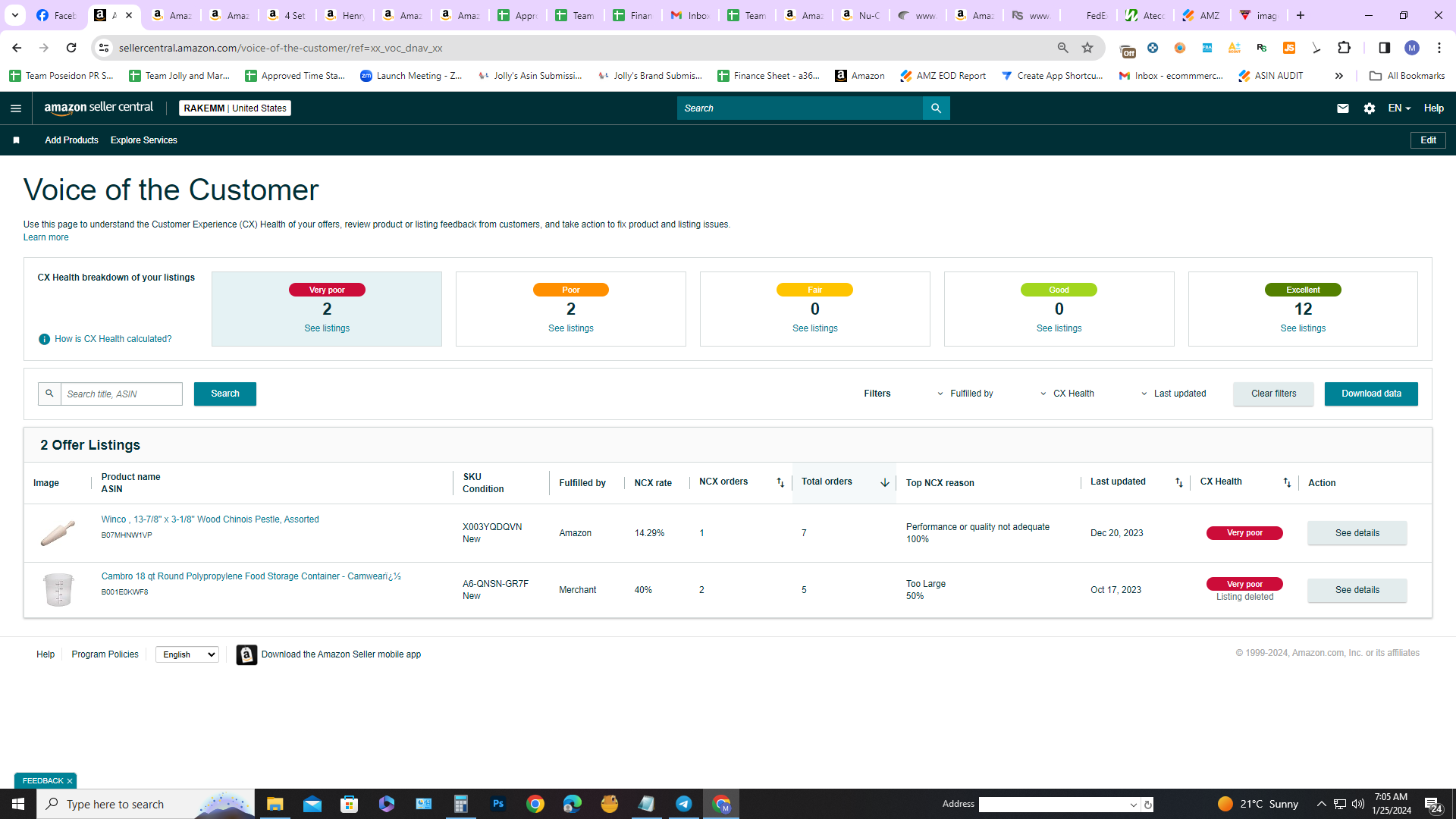See details for the Cambro container listing
The height and width of the screenshot is (819, 1456).
click(x=1357, y=590)
